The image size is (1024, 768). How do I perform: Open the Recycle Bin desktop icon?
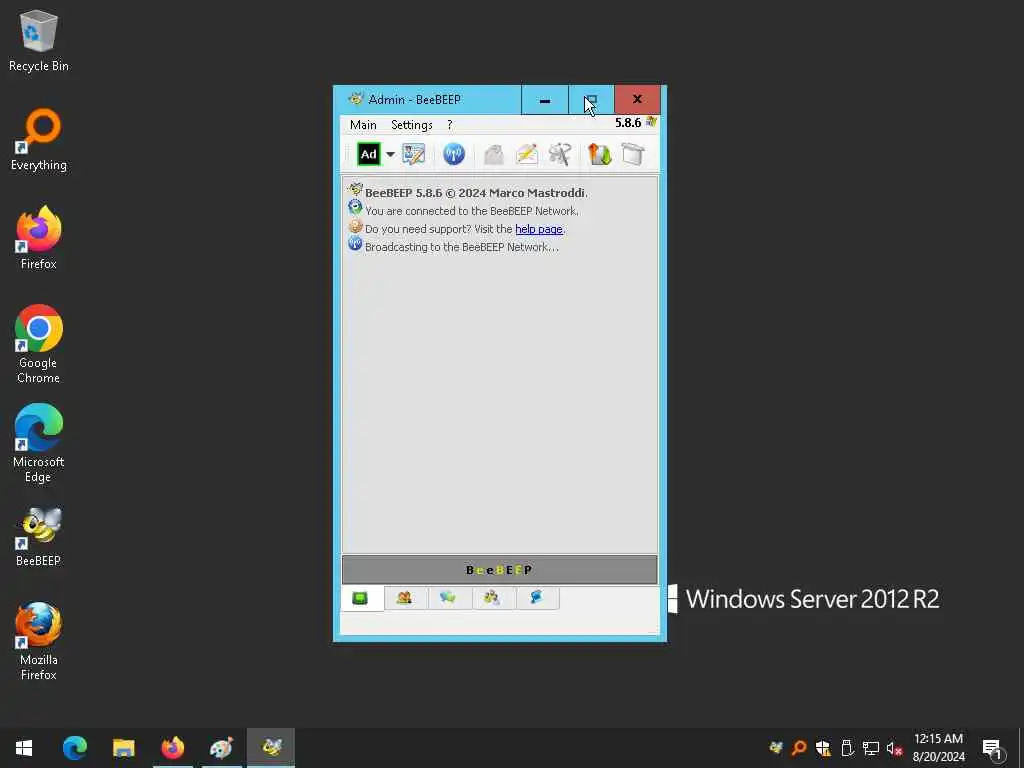coord(39,40)
